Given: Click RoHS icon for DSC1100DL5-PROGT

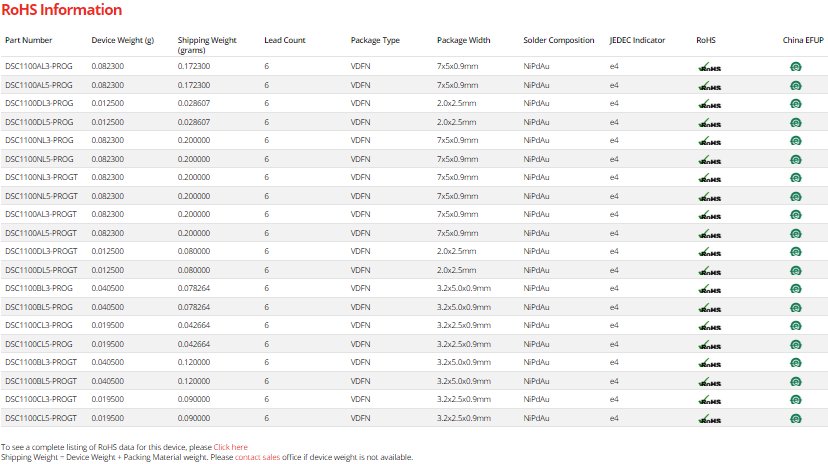Looking at the screenshot, I should (x=710, y=270).
